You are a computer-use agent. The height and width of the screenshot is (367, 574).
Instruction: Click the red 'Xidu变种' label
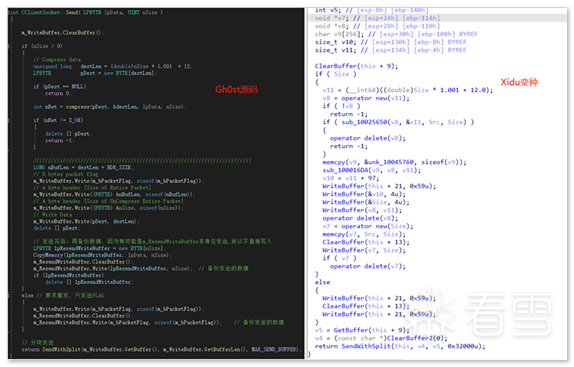tap(519, 82)
